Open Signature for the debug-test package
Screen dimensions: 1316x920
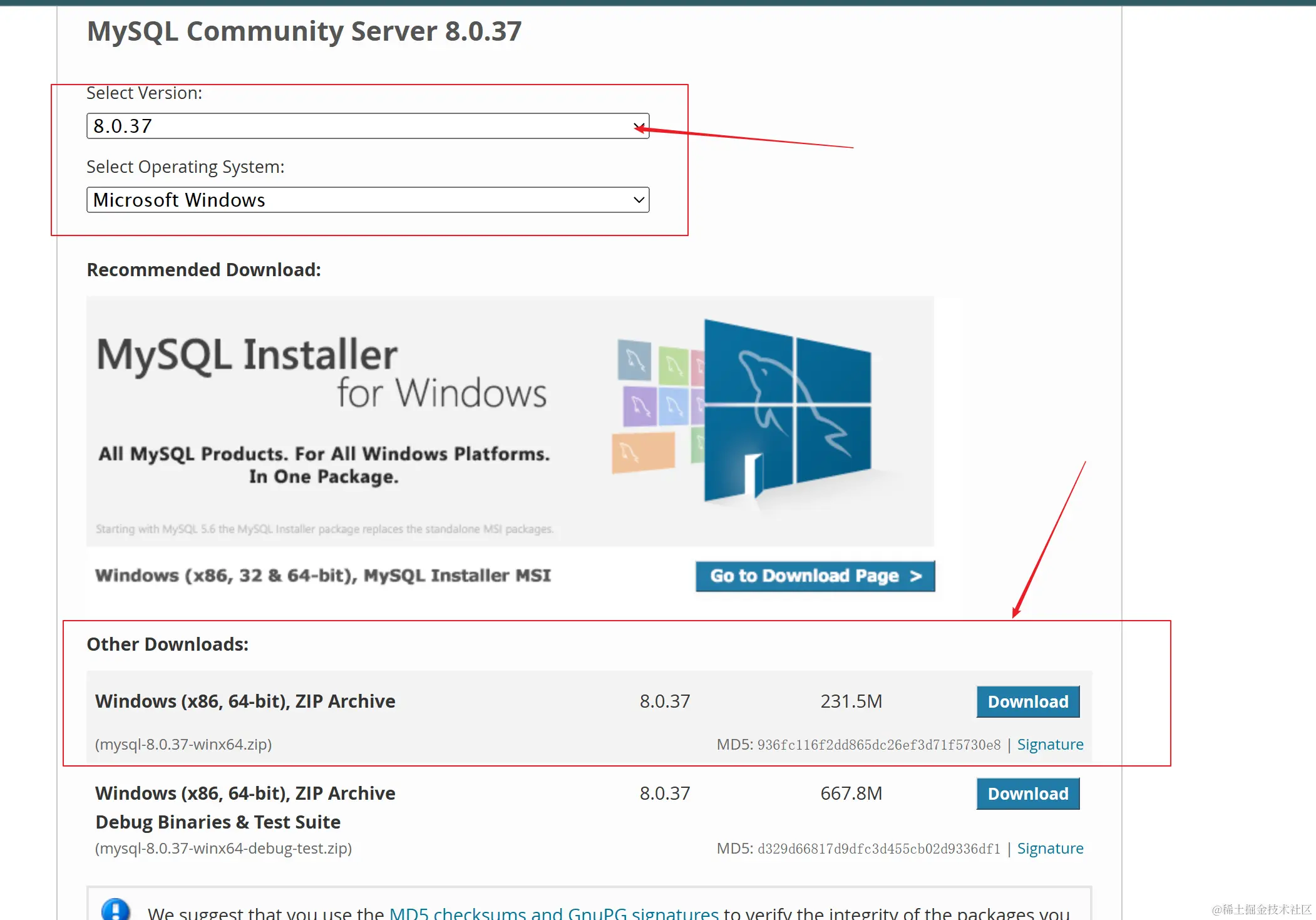click(1051, 848)
